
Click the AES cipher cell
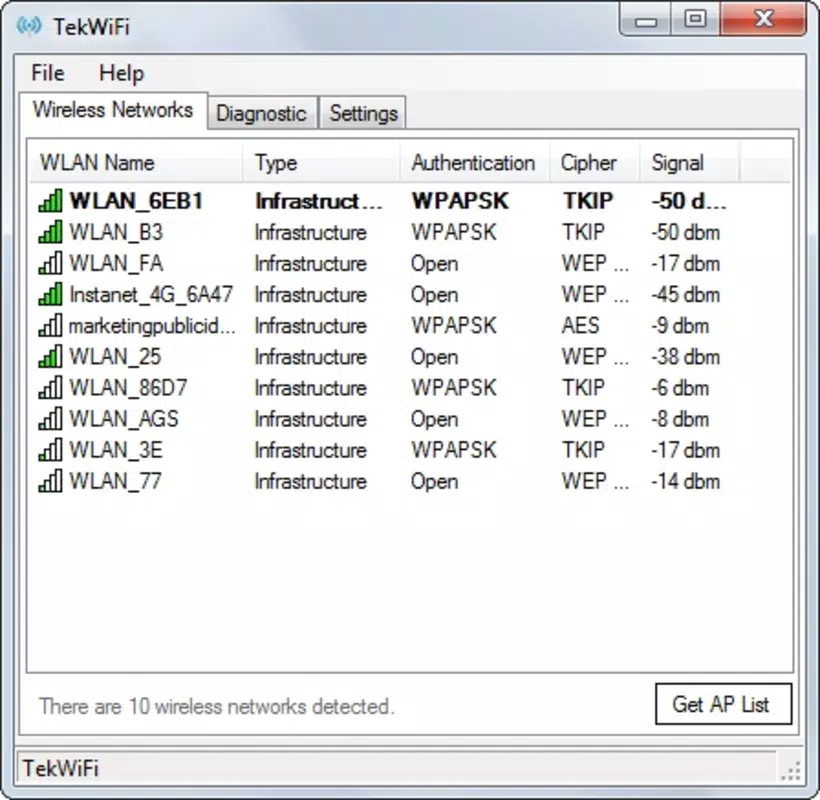tap(580, 325)
